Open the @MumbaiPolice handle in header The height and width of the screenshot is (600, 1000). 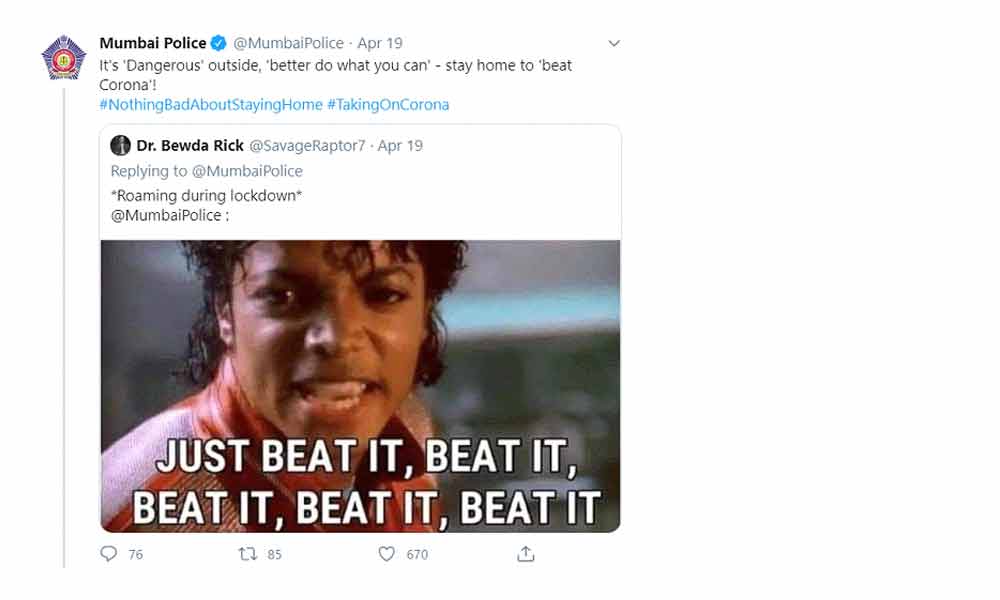click(x=288, y=44)
